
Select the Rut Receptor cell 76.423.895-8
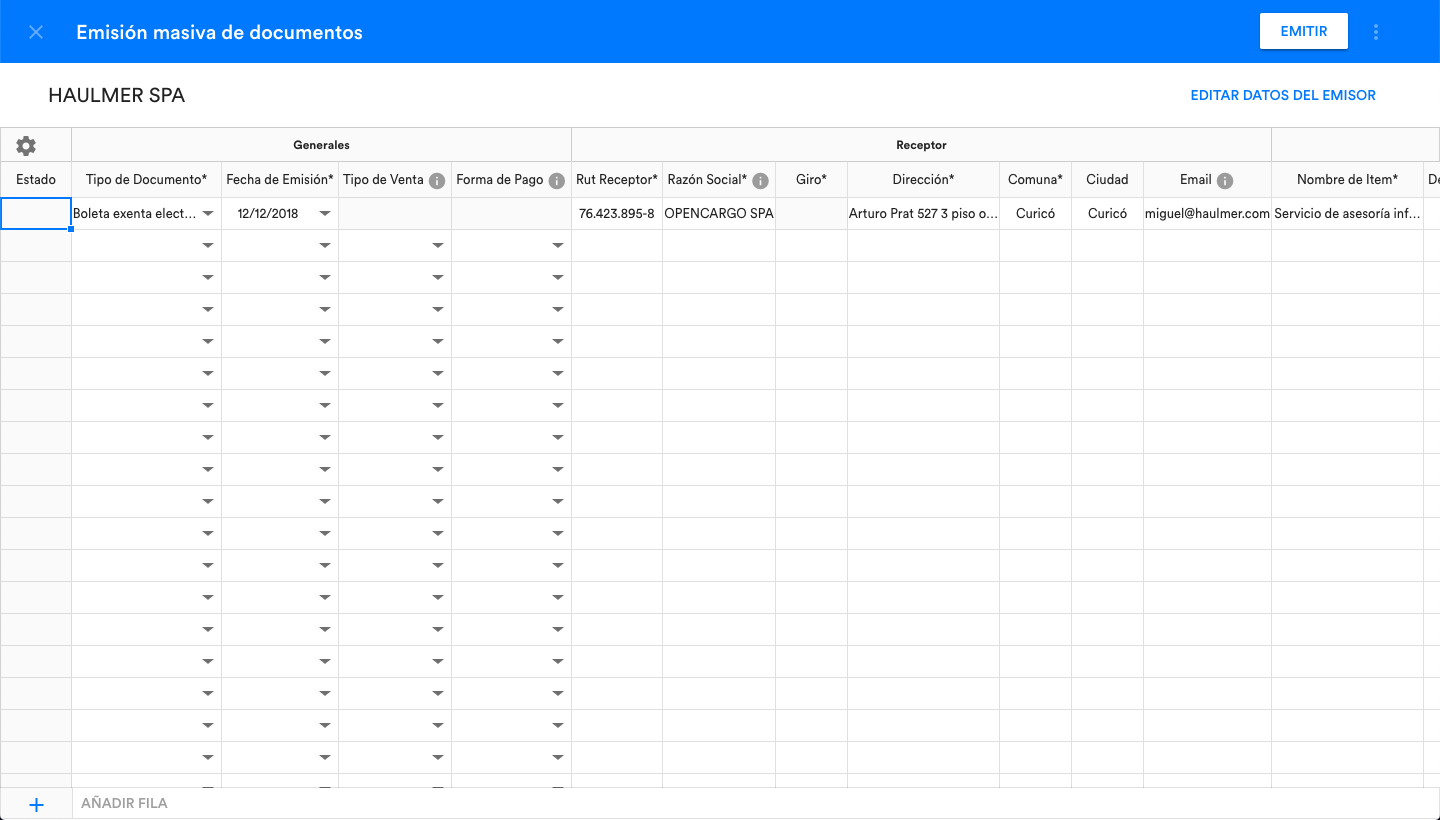616,214
